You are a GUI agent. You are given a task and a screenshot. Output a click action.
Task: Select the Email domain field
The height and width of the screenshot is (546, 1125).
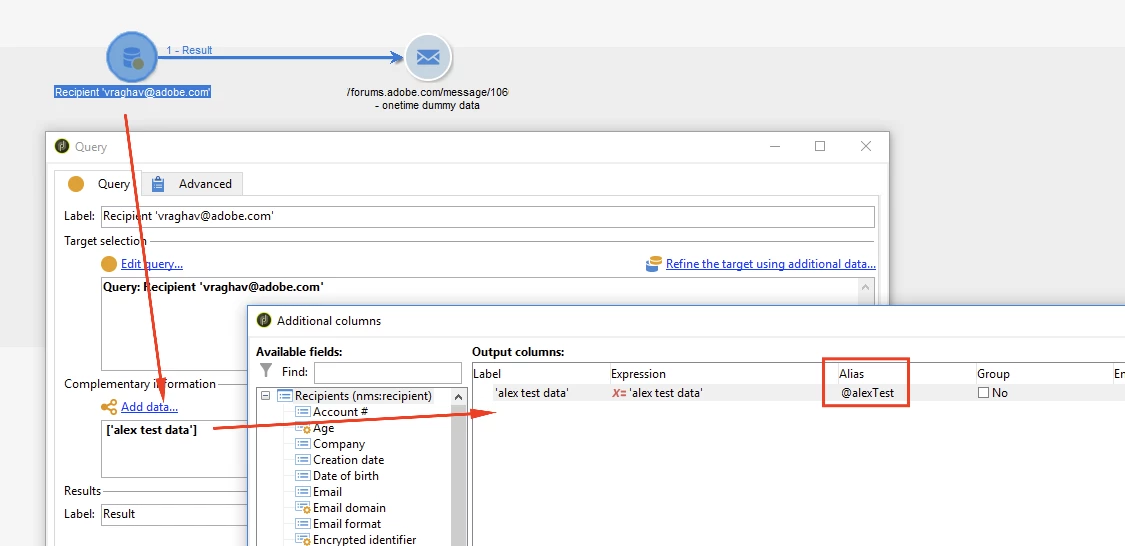tap(349, 508)
